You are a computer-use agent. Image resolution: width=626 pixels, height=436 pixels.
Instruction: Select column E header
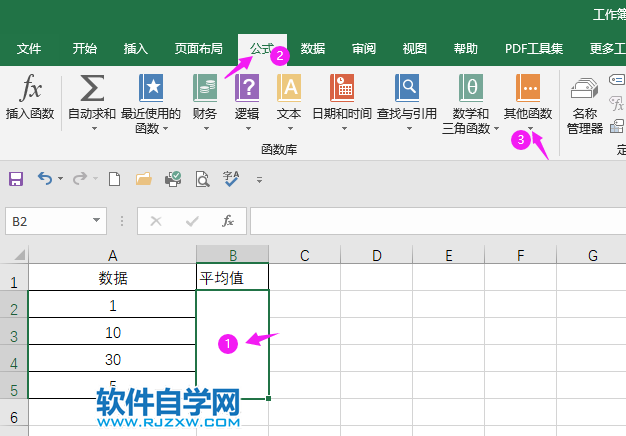[x=449, y=255]
